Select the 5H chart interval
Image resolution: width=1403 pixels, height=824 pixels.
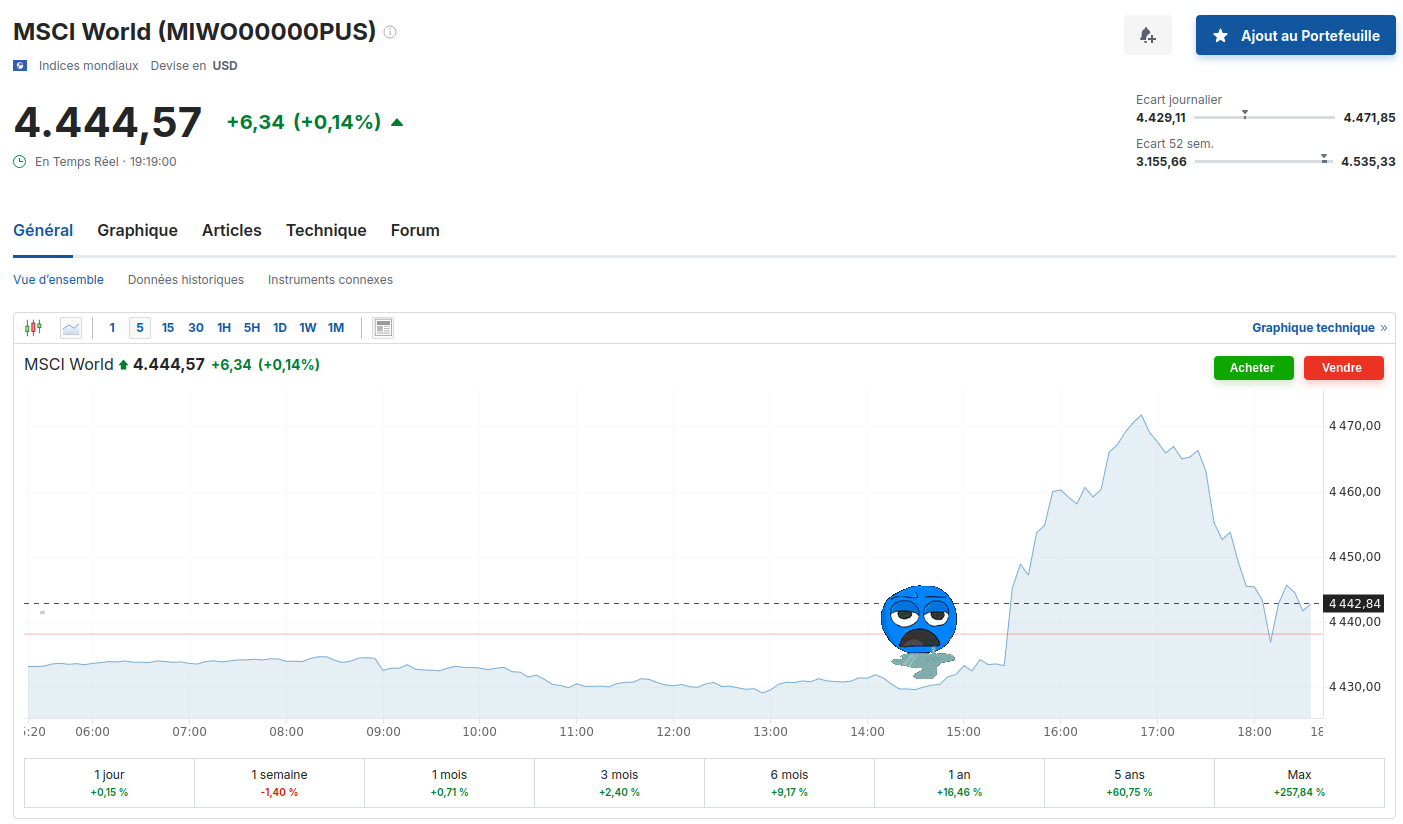point(252,328)
